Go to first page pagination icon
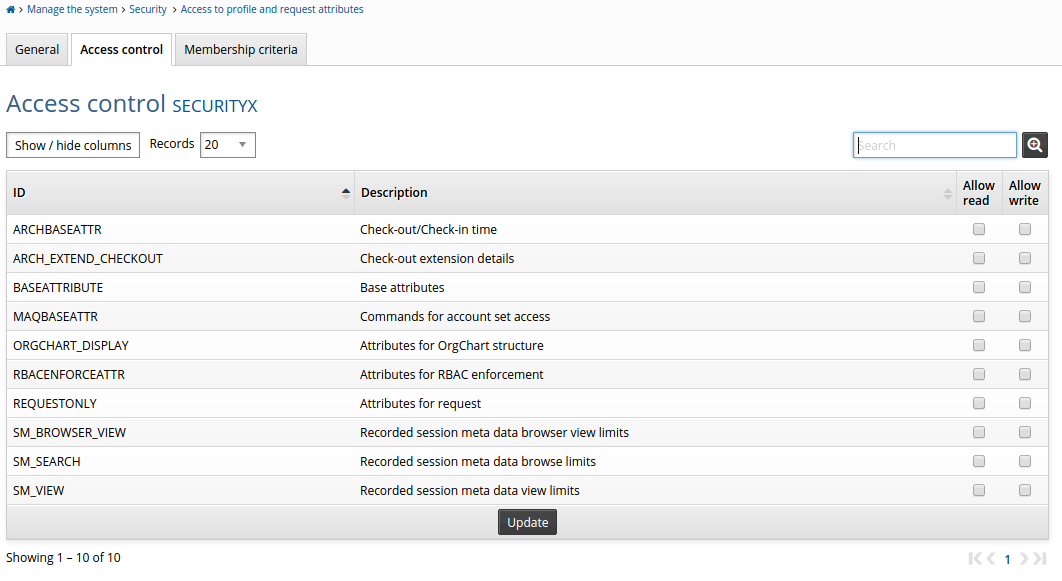Viewport: 1062px width, 581px height. [x=975, y=559]
